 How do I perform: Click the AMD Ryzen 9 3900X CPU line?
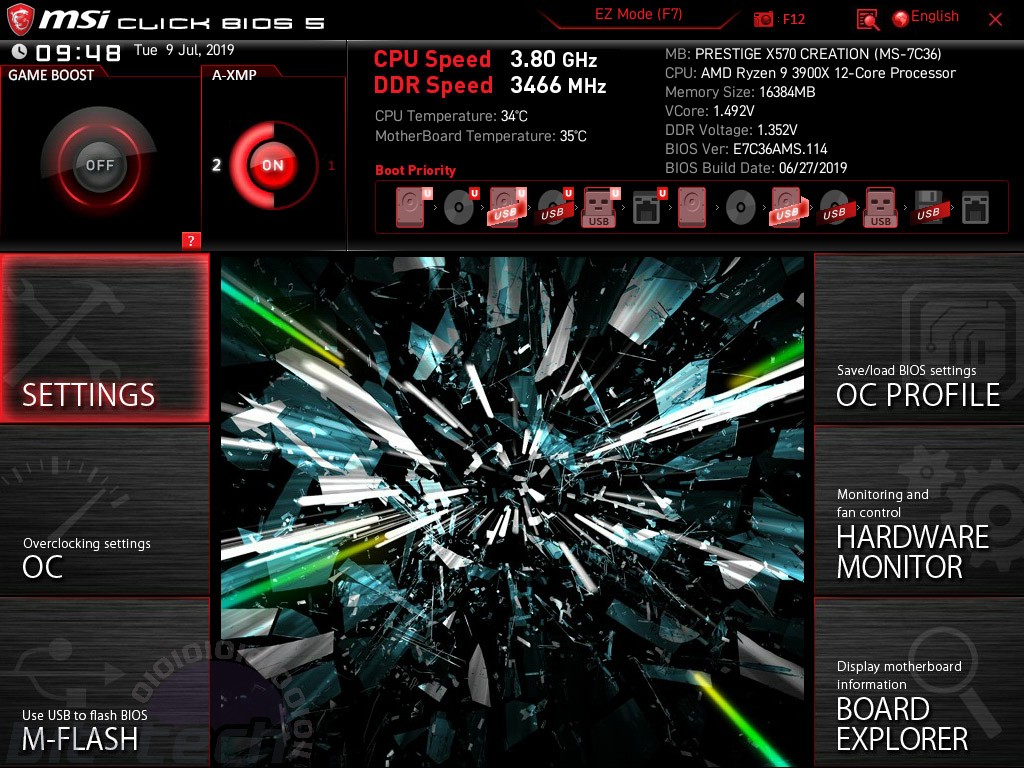810,73
